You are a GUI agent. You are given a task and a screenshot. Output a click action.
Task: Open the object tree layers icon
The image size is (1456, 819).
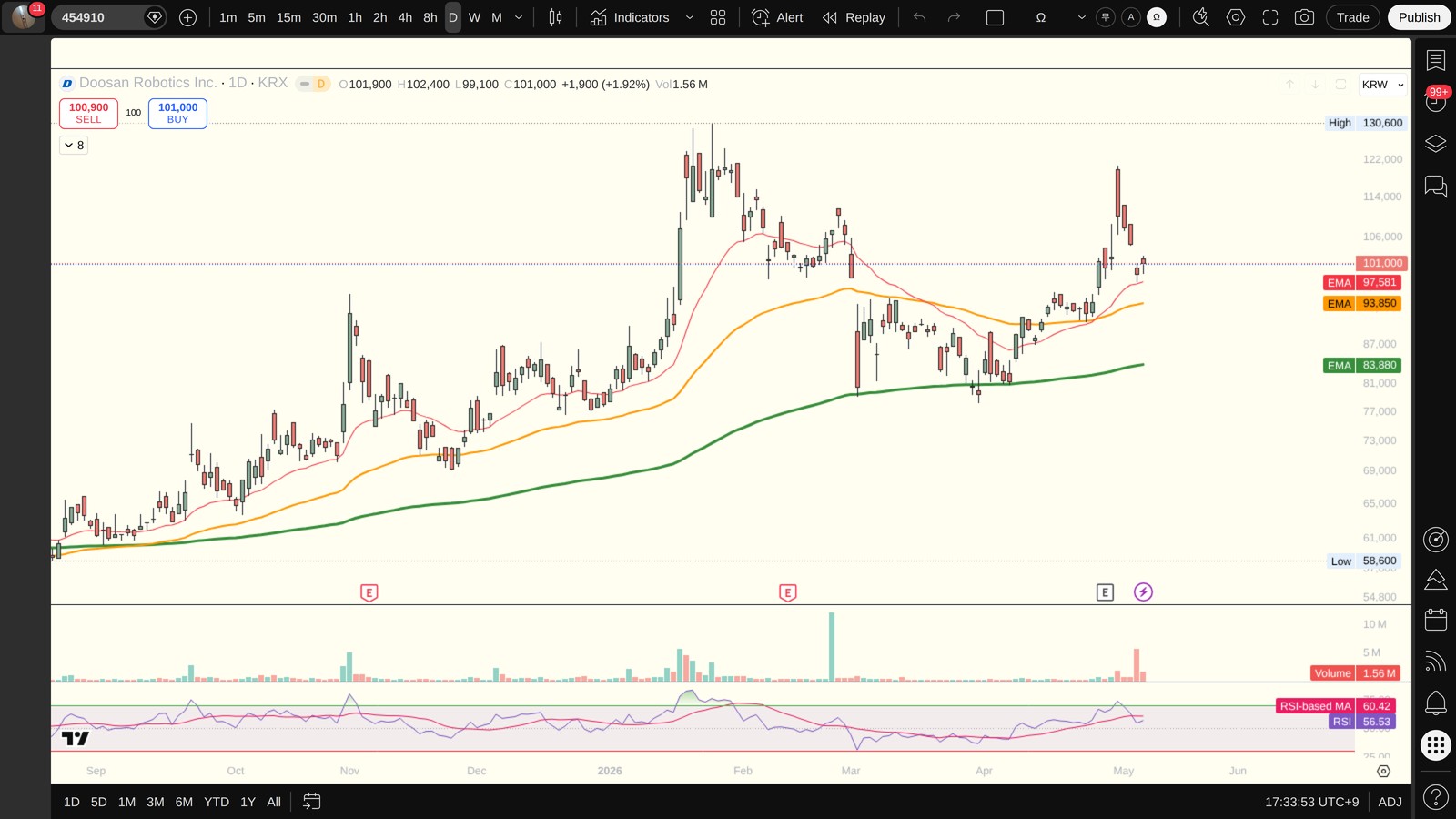1436,144
